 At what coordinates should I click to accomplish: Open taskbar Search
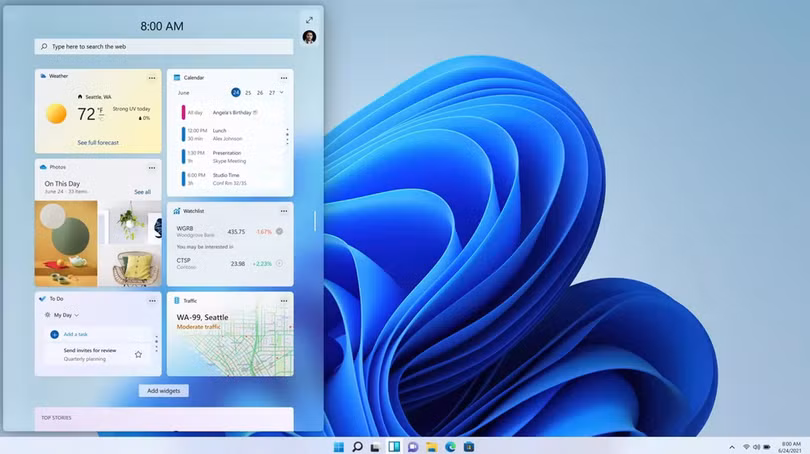pos(357,447)
